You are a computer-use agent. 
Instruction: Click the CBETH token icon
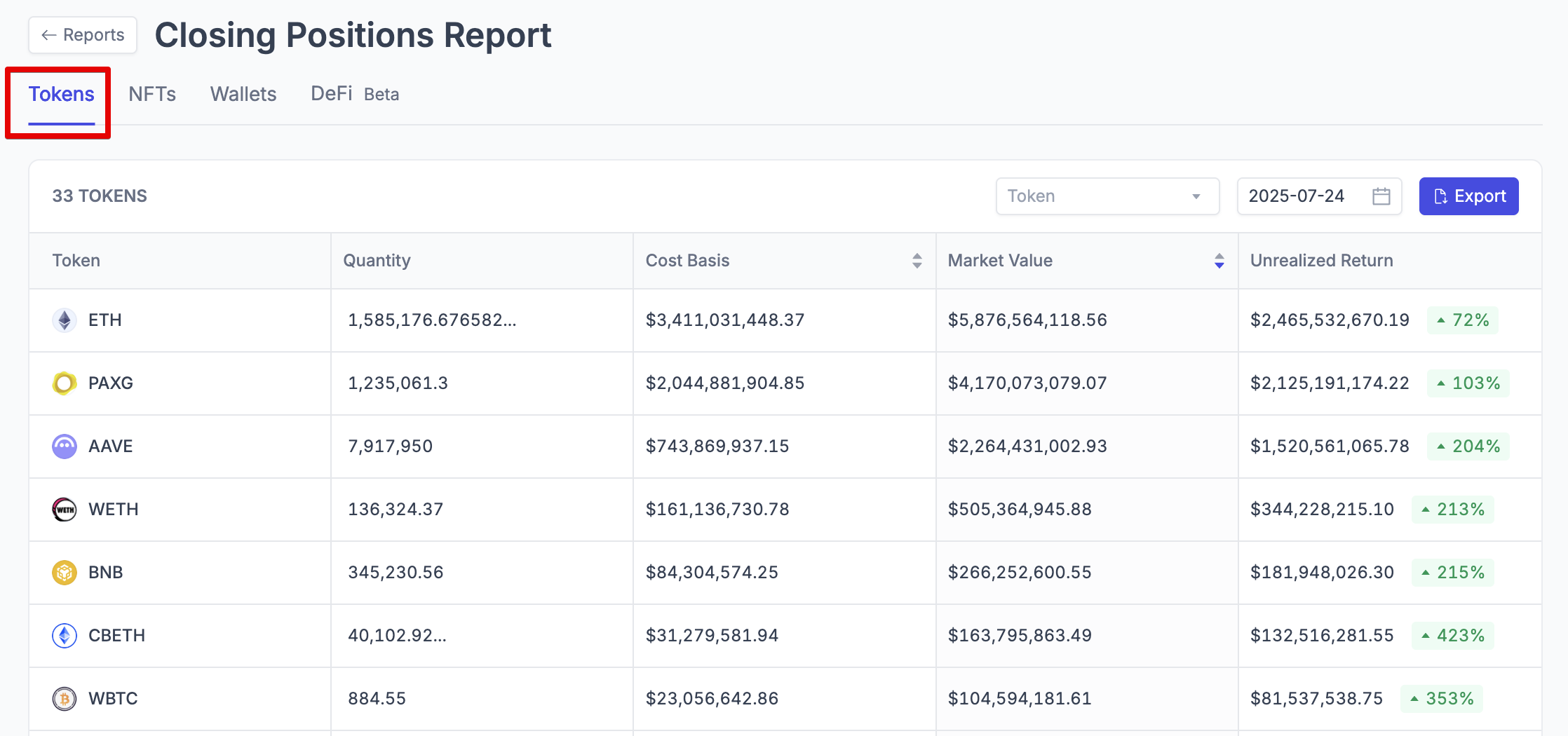[x=65, y=636]
